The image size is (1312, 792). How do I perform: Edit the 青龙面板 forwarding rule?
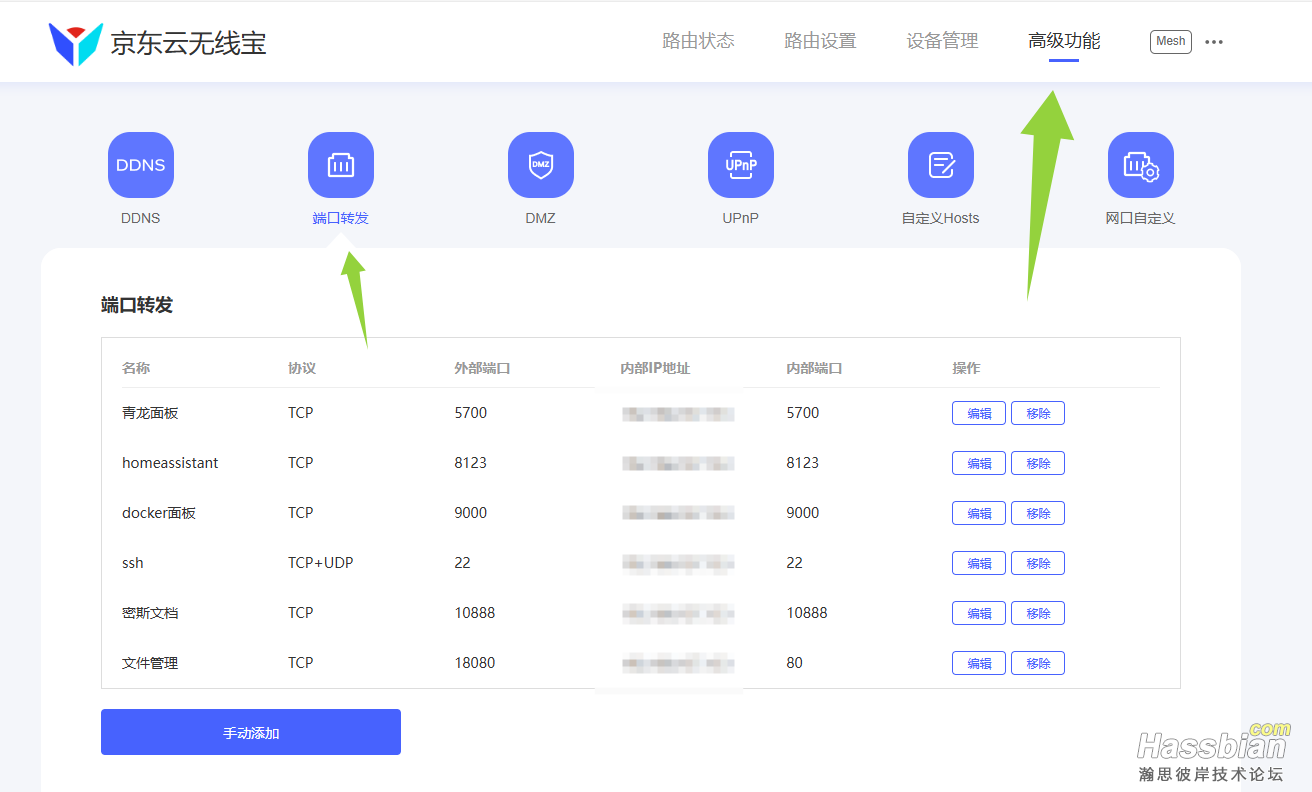click(x=978, y=413)
